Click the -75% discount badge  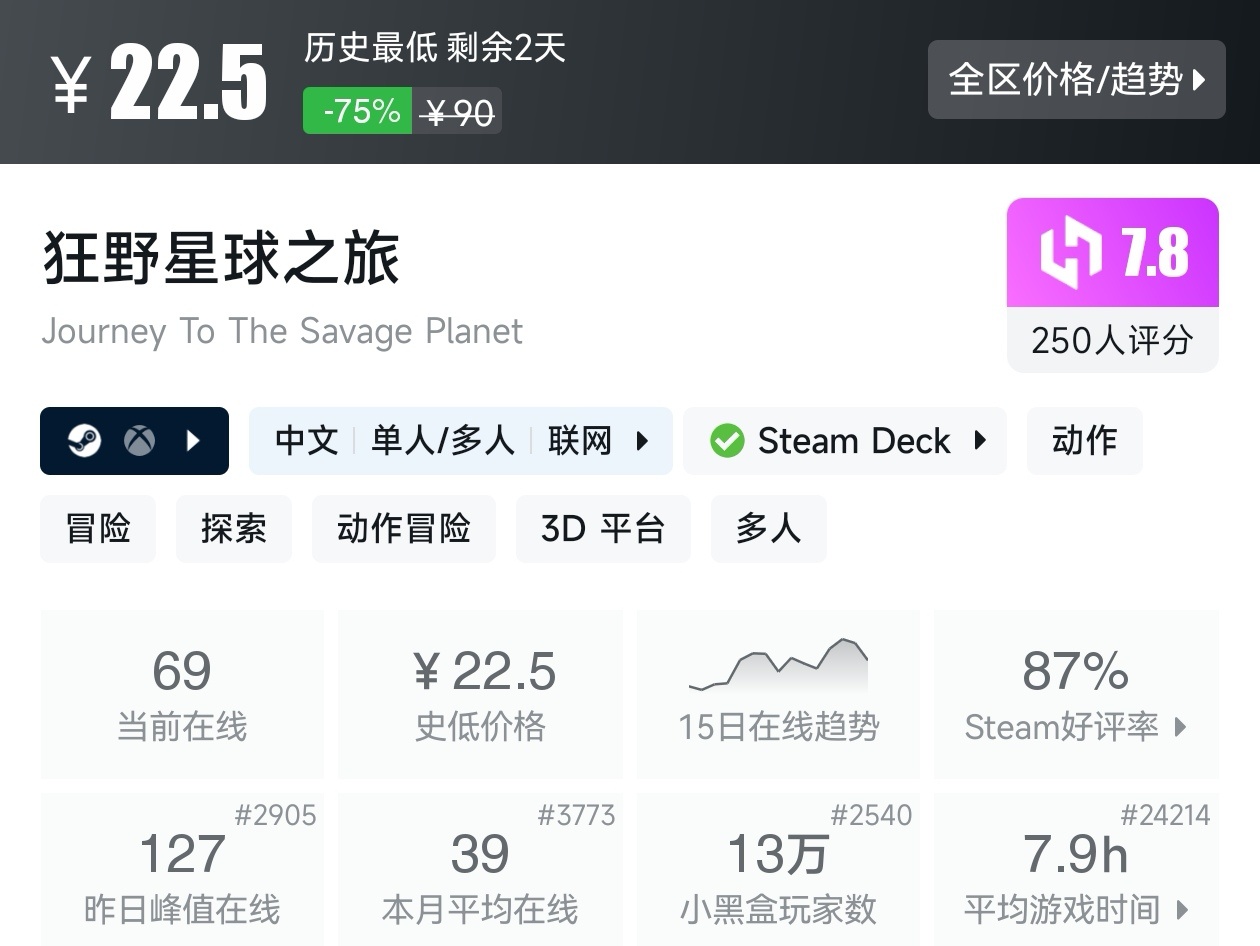[357, 111]
